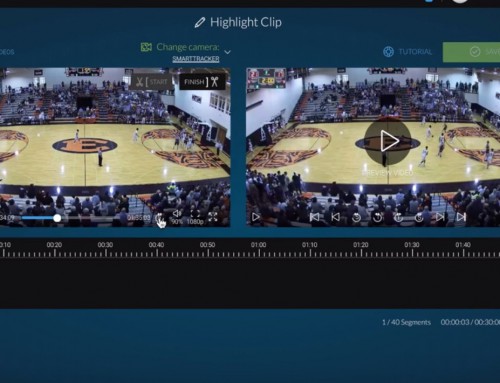Viewport: 500px width, 383px height.
Task: Click the pencil icon beside Highlight Clip title
Action: click(x=200, y=23)
